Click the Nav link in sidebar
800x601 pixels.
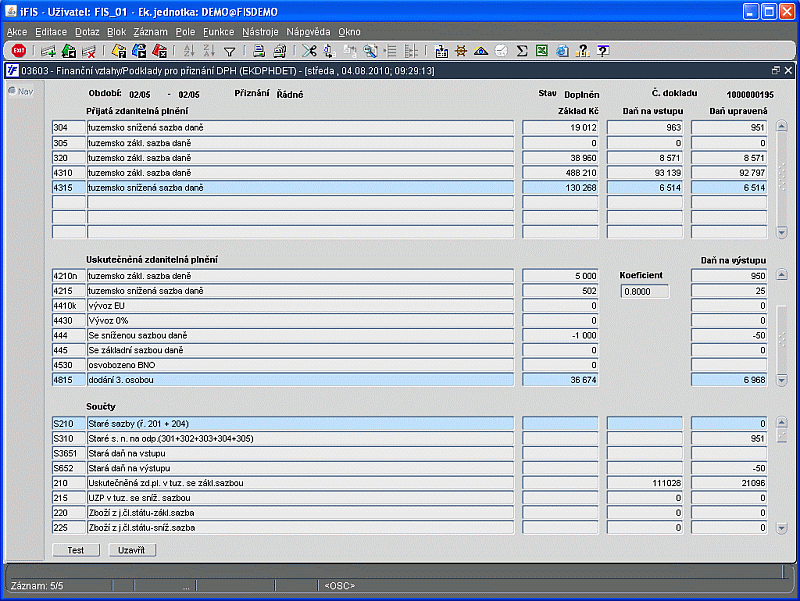pyautogui.click(x=21, y=91)
